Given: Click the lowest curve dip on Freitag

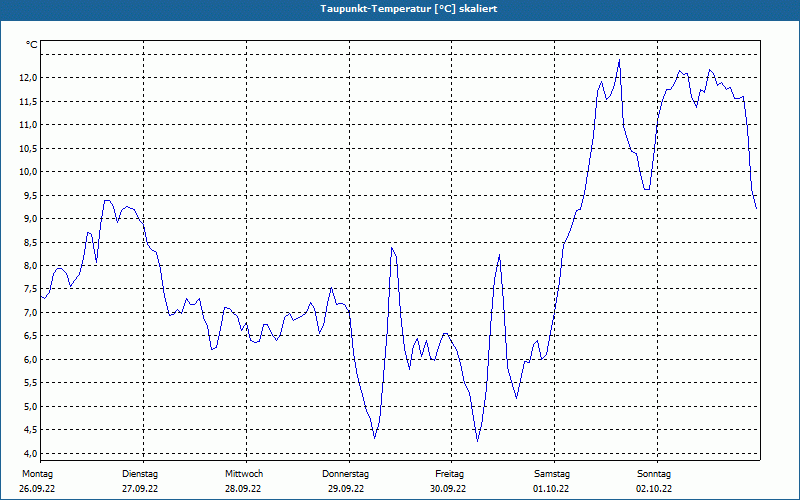Looking at the screenshot, I should tap(478, 441).
